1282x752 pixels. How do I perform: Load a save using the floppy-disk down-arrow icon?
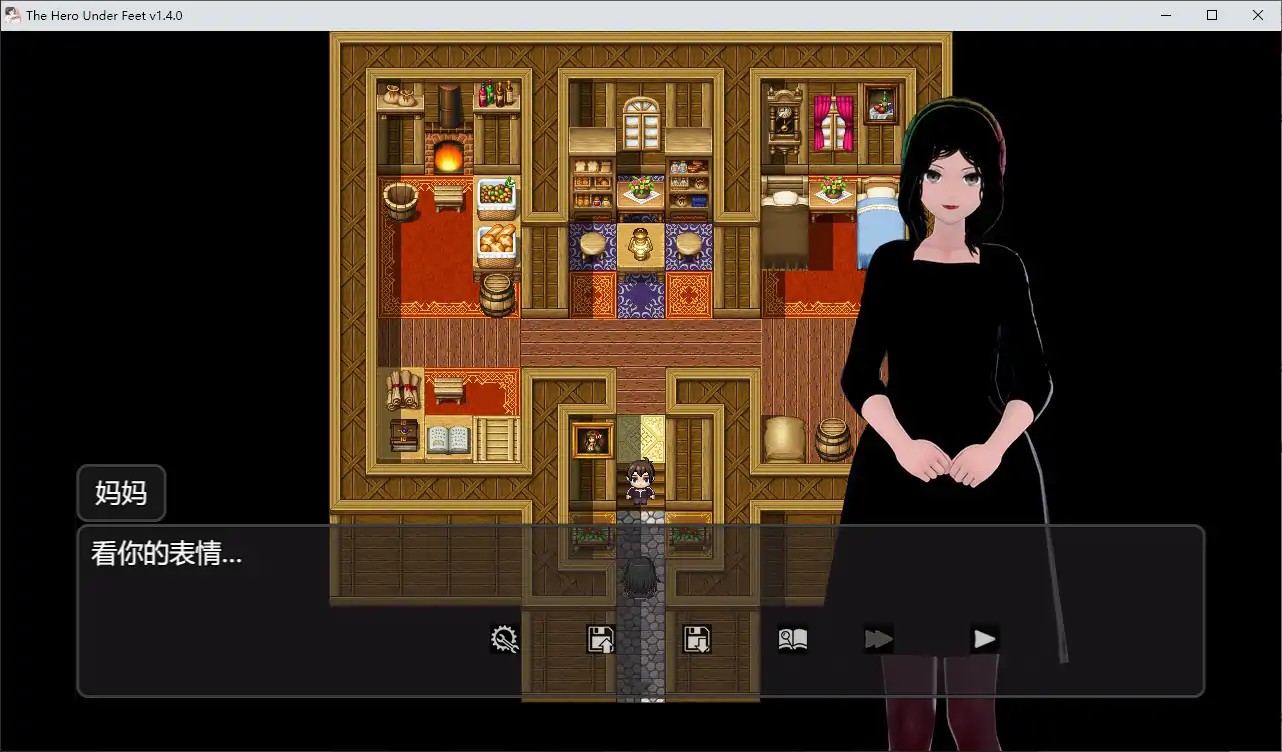(x=696, y=639)
